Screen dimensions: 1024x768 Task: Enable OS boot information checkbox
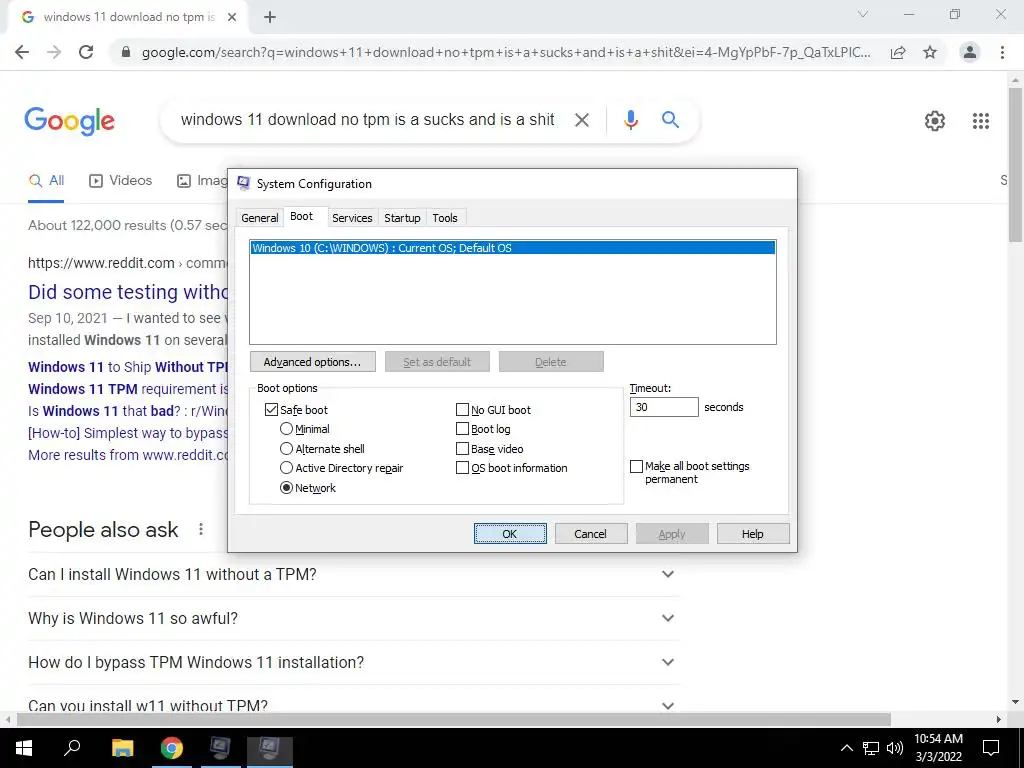[x=462, y=468]
